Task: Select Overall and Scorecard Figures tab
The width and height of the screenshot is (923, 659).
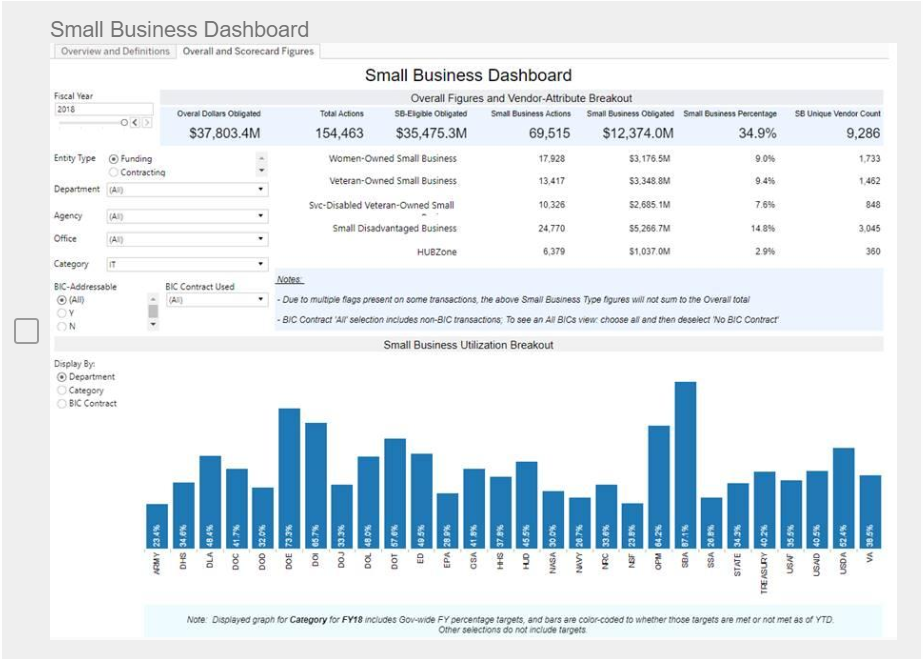Action: click(247, 51)
